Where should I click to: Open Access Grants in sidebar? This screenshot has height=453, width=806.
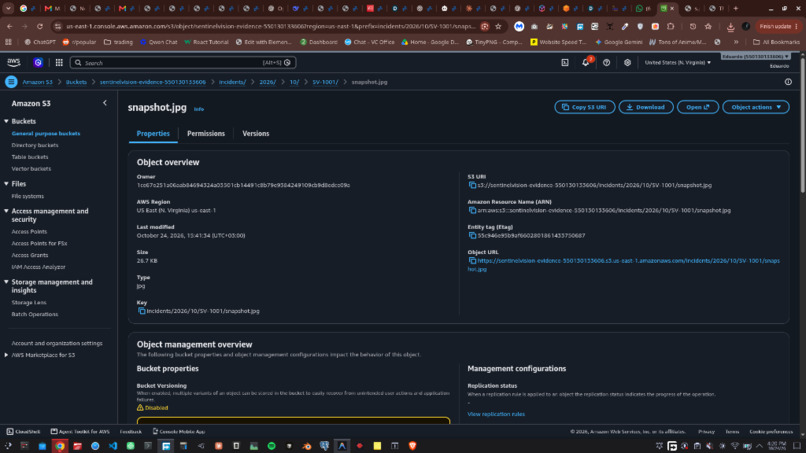click(30, 255)
